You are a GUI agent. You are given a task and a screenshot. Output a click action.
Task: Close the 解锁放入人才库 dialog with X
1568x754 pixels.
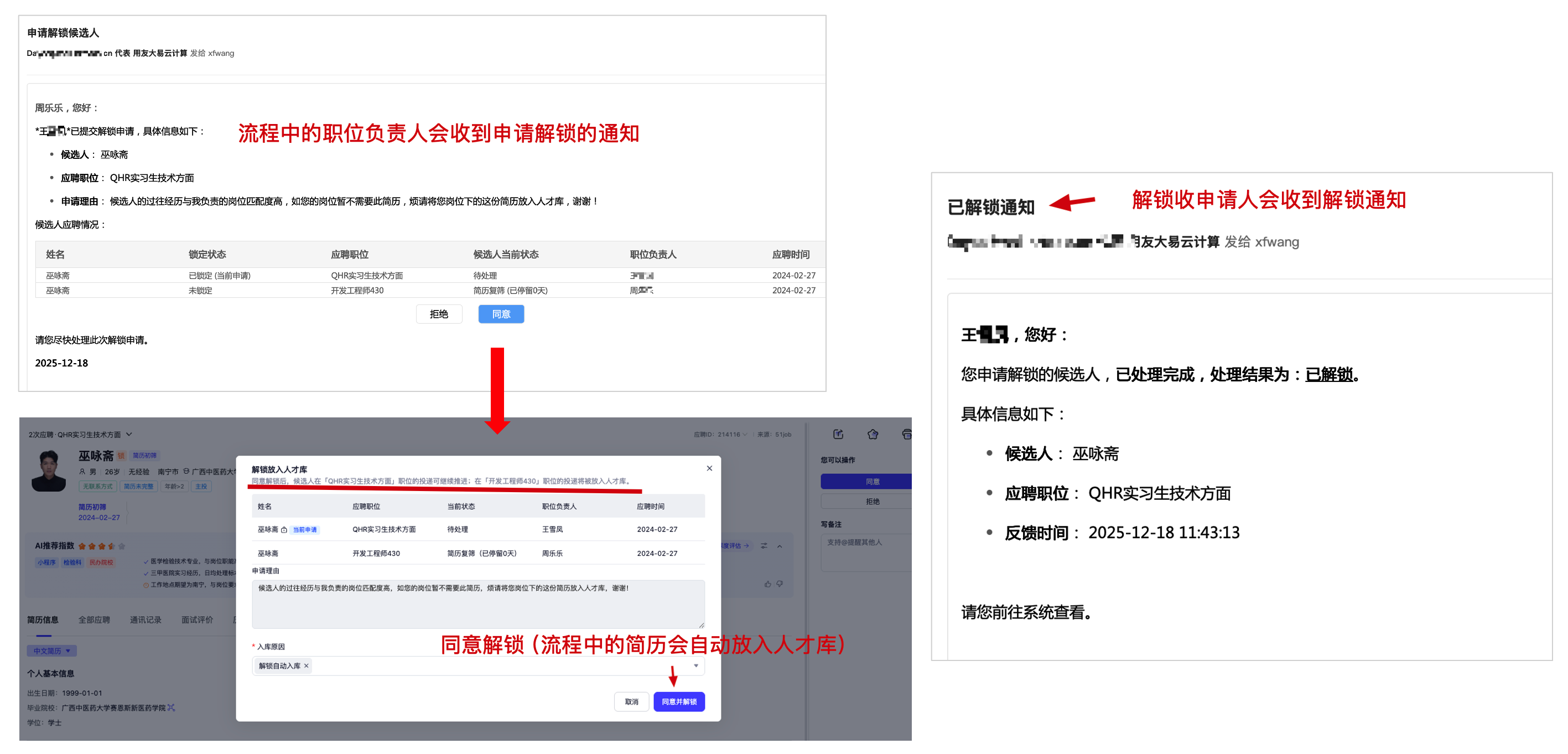tap(709, 468)
